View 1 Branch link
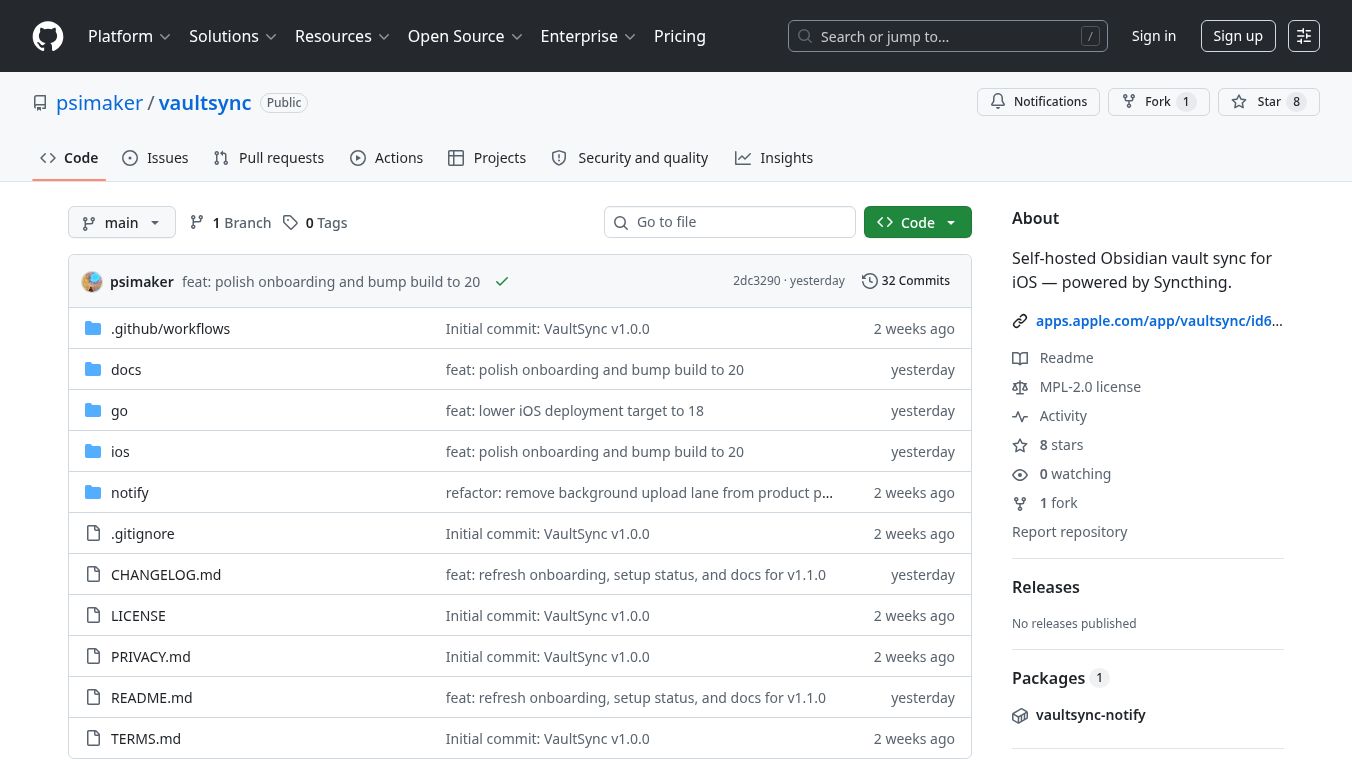Screen dimensions: 1352x760 point(231,223)
